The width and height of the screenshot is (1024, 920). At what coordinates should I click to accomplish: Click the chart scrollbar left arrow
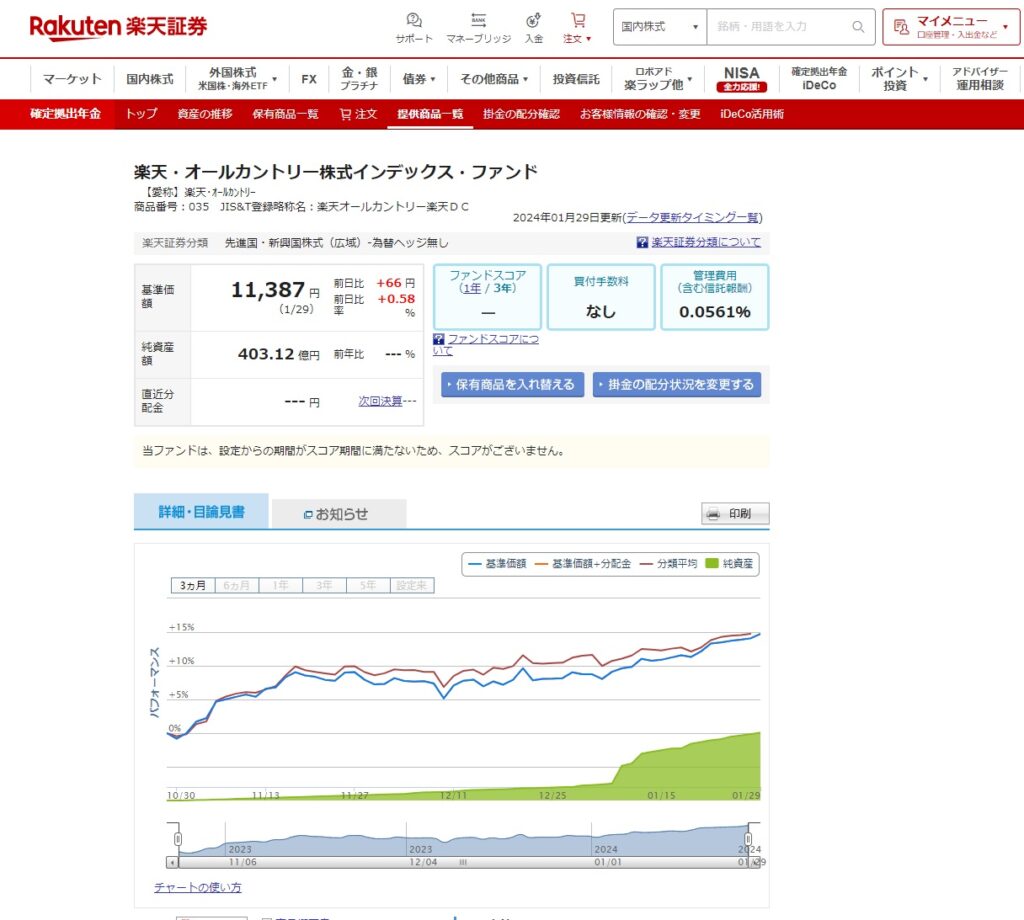click(172, 863)
